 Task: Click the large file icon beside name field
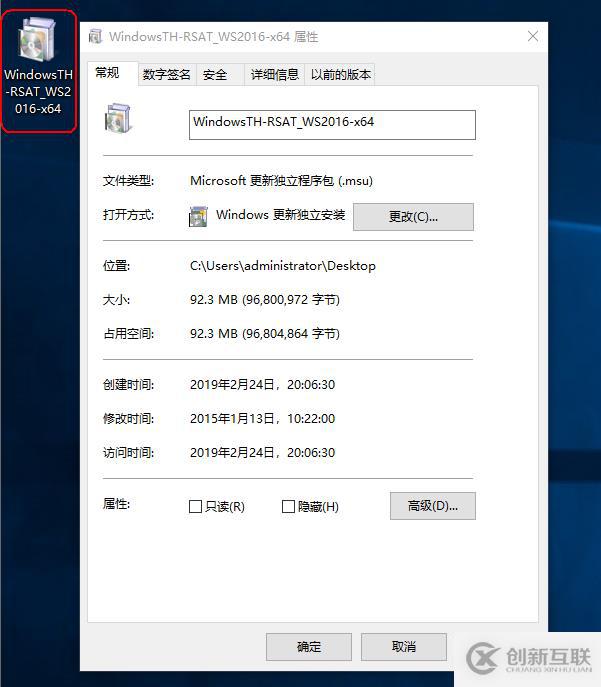point(118,117)
